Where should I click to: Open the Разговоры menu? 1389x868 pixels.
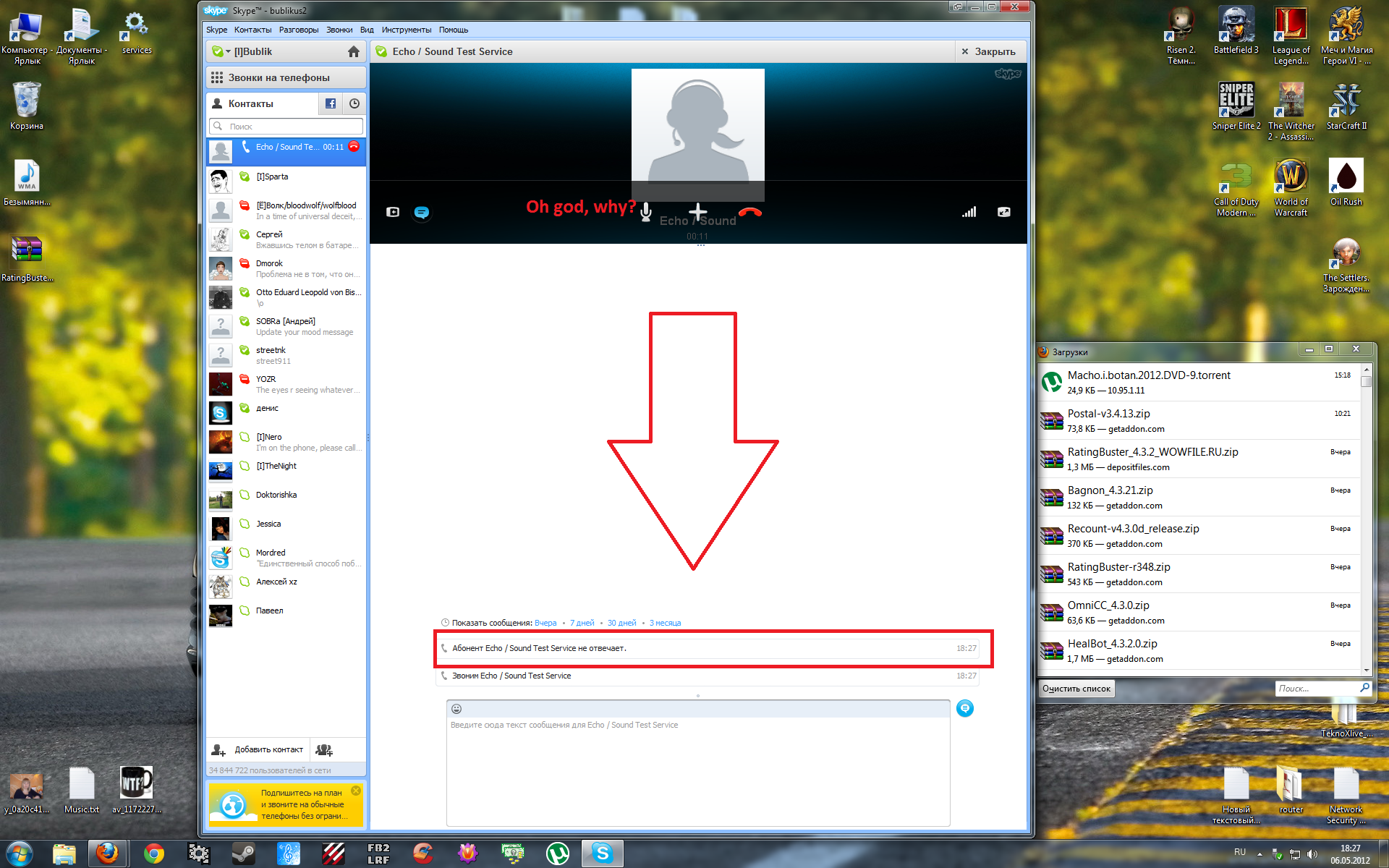point(299,30)
